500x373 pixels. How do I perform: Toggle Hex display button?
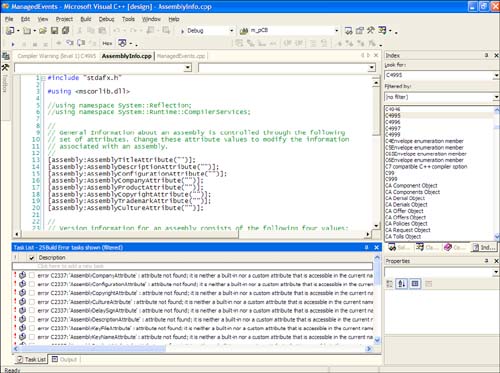(x=107, y=43)
